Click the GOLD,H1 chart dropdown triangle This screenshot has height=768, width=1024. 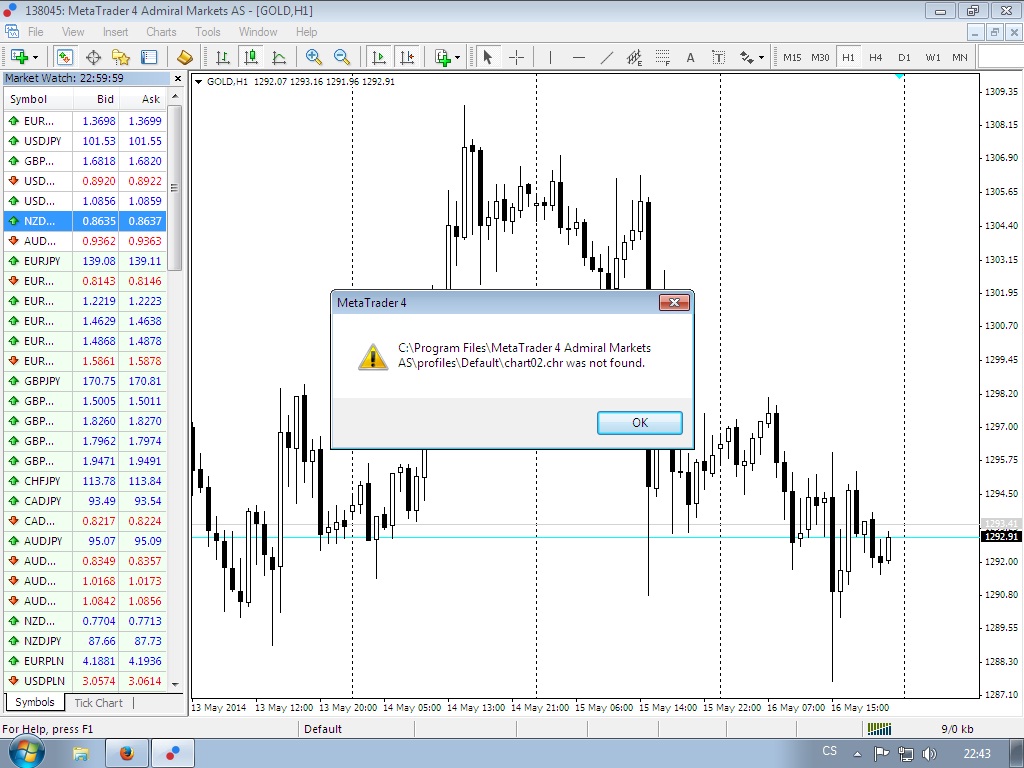199,82
